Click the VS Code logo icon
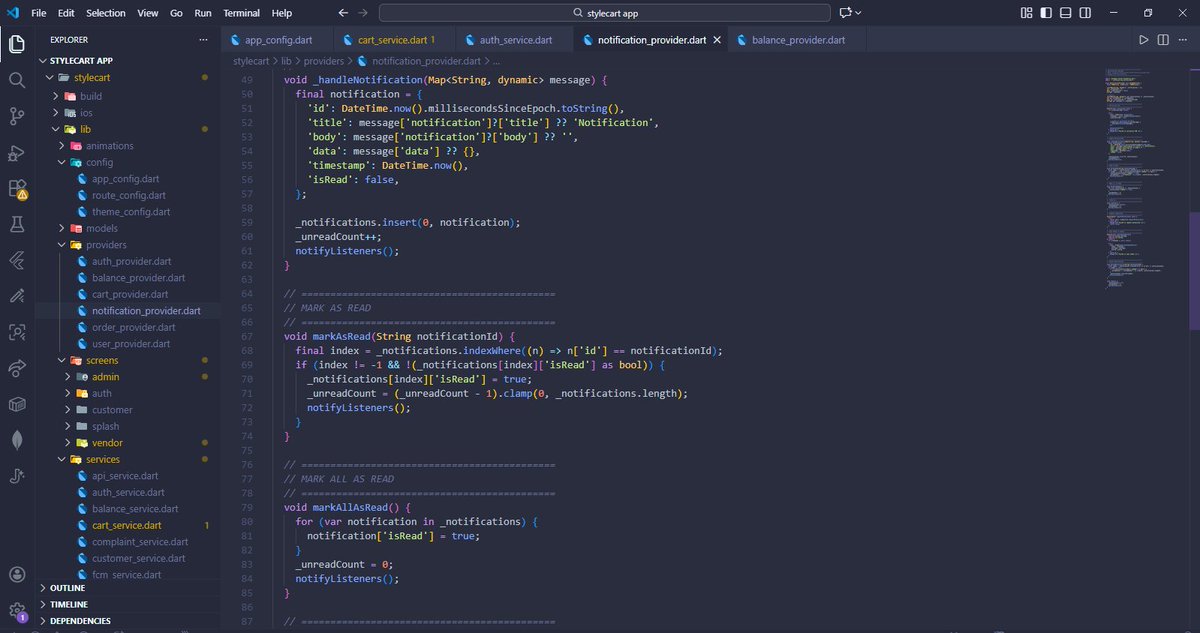This screenshot has width=1200, height=633. pyautogui.click(x=13, y=13)
